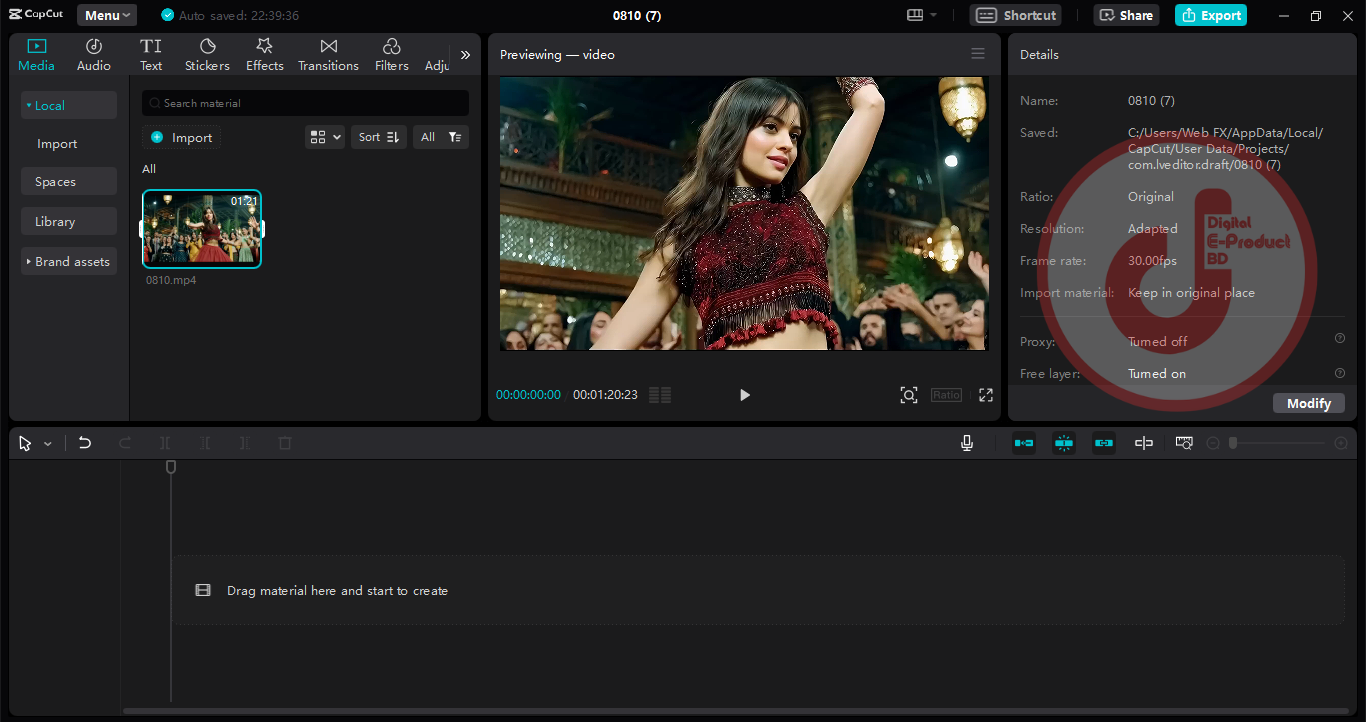
Task: Show Free layer help info icon
Action: [1340, 373]
